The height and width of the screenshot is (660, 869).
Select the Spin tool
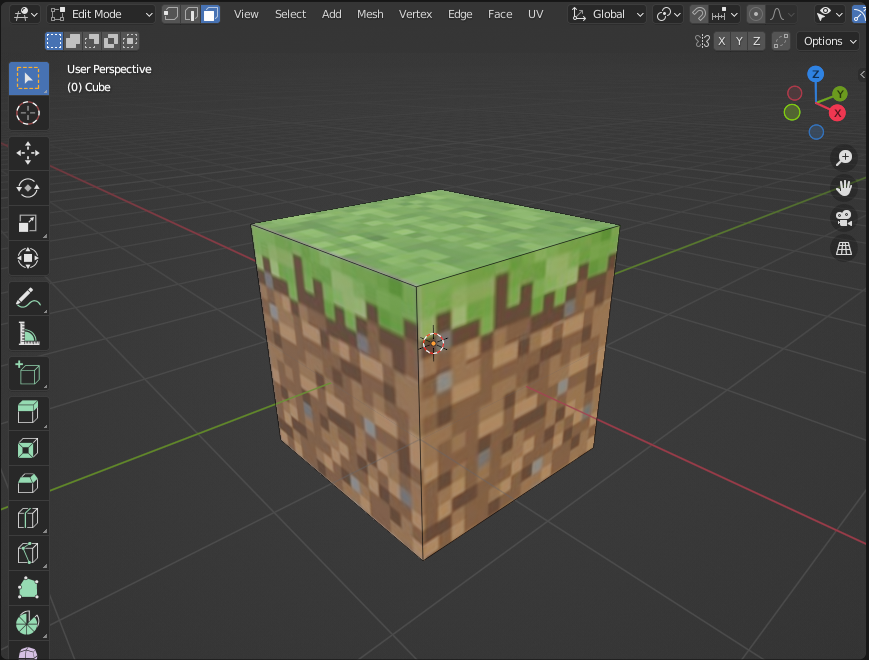pos(28,623)
